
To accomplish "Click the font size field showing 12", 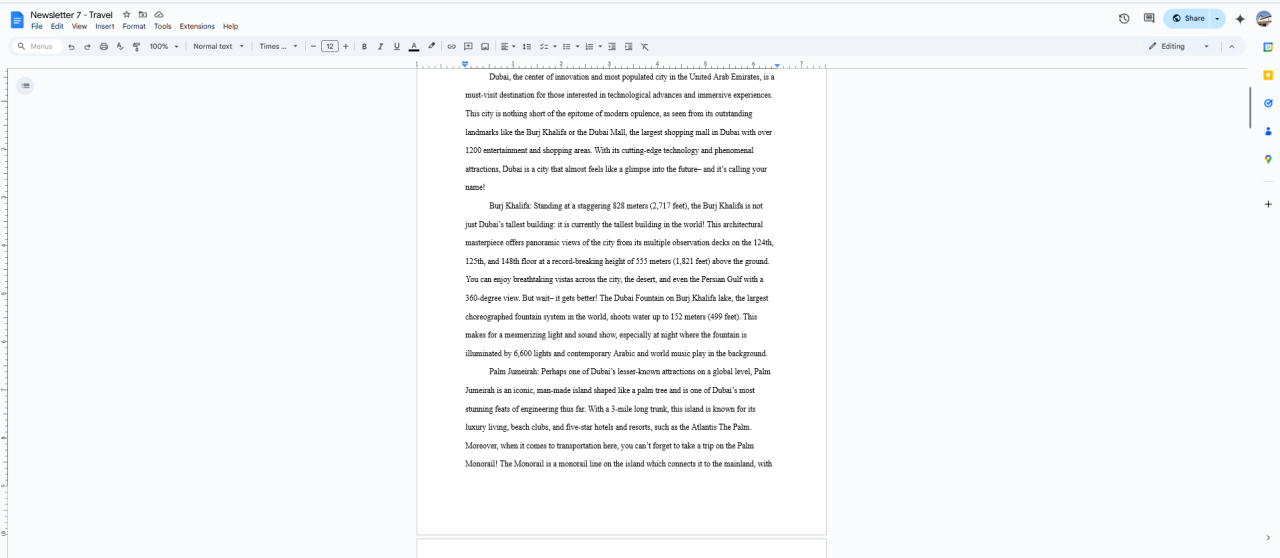I will point(330,47).
